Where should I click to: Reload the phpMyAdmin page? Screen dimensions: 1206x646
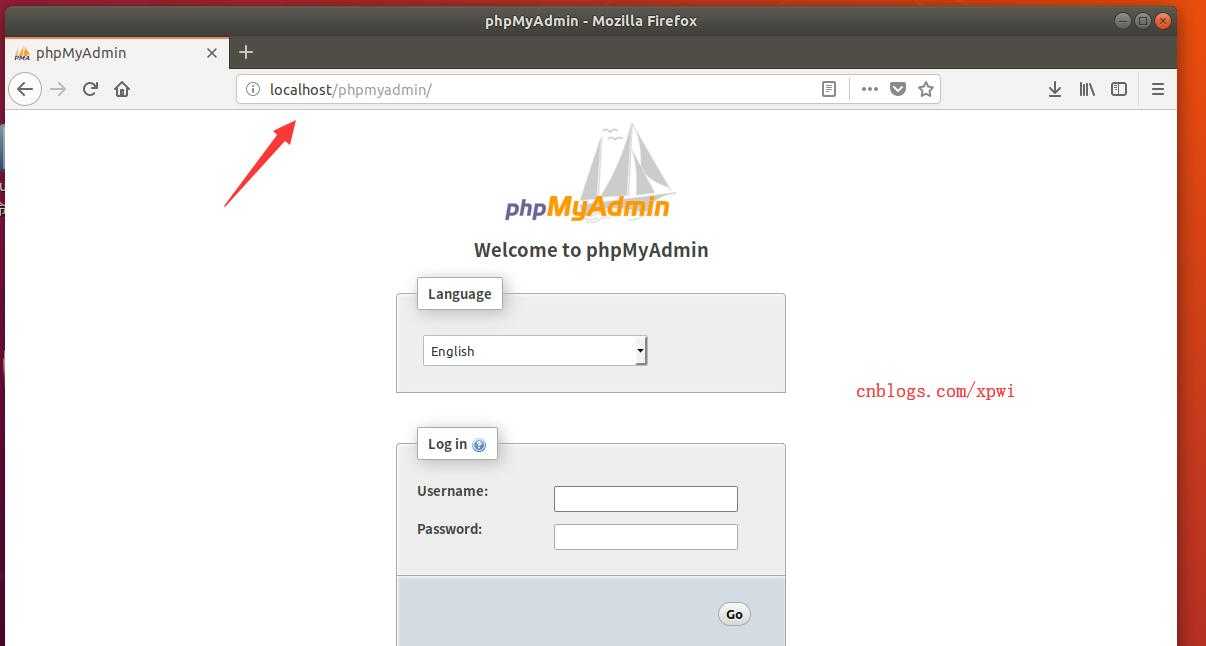pyautogui.click(x=90, y=89)
